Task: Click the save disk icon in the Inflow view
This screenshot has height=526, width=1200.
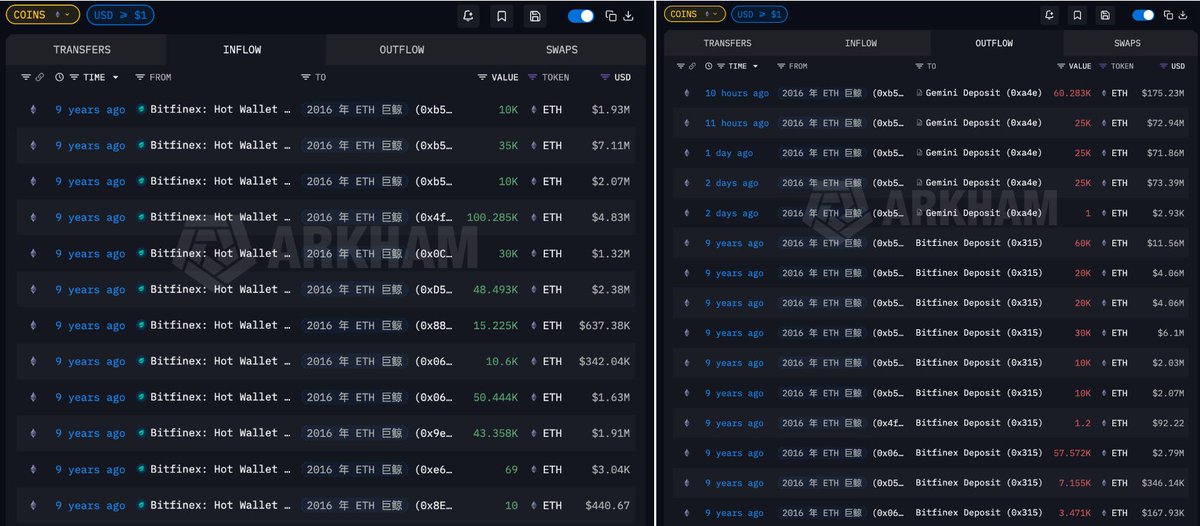Action: coord(535,16)
